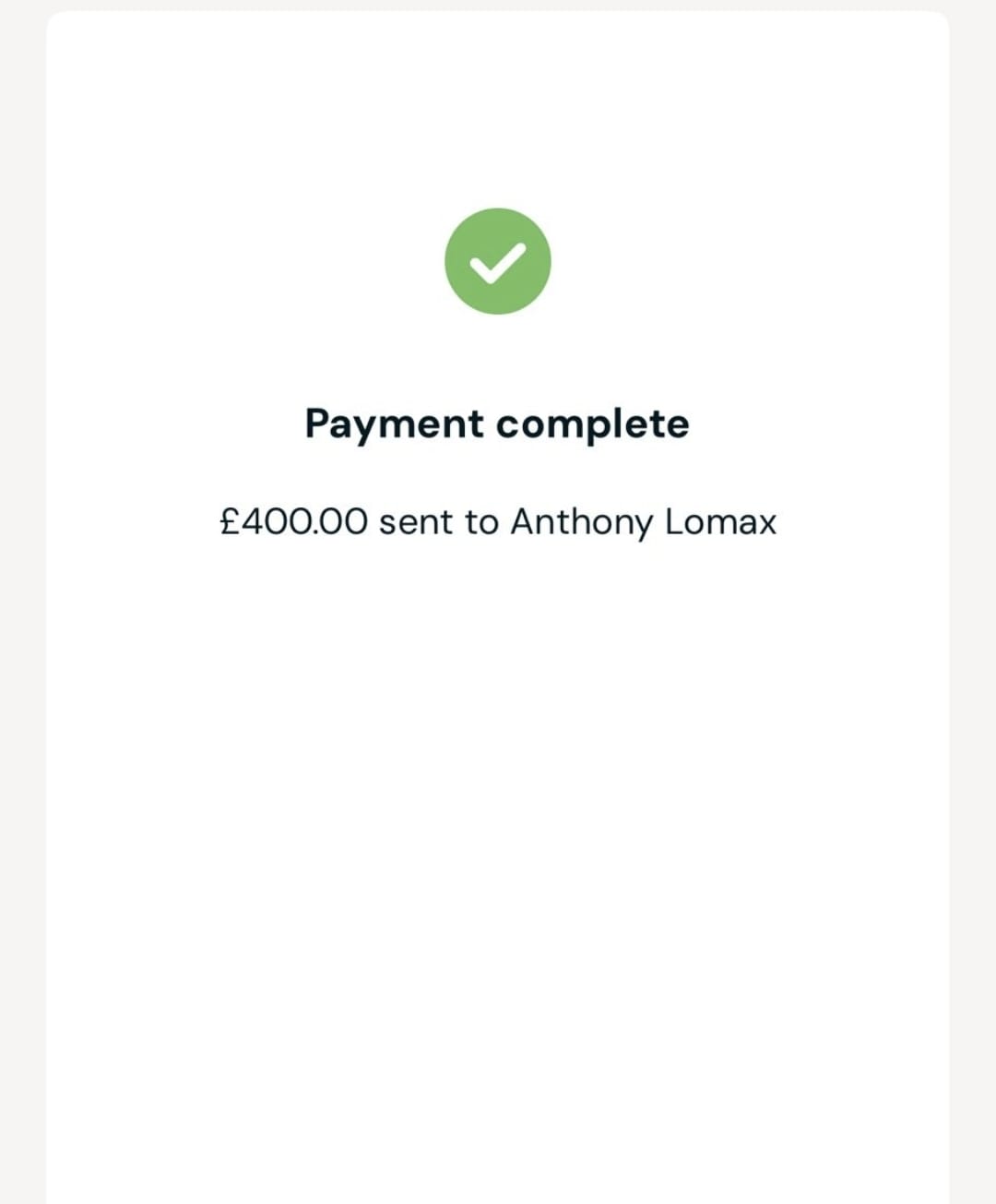Click the empty white area below the message
Screen dimensions: 996x1204
tap(497, 830)
